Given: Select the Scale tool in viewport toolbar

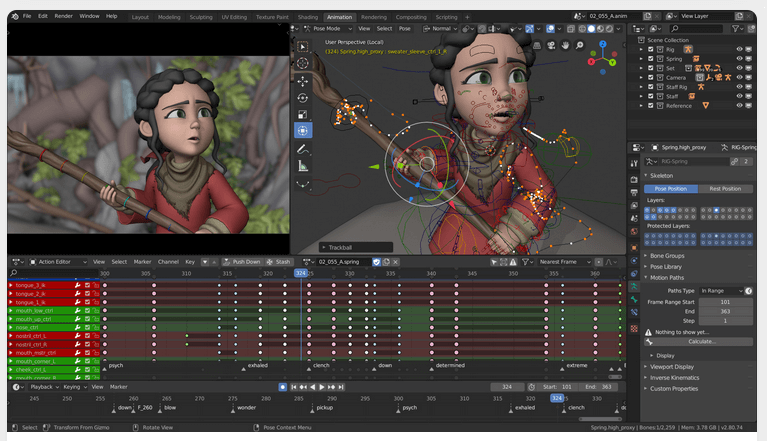Looking at the screenshot, I should click(303, 114).
